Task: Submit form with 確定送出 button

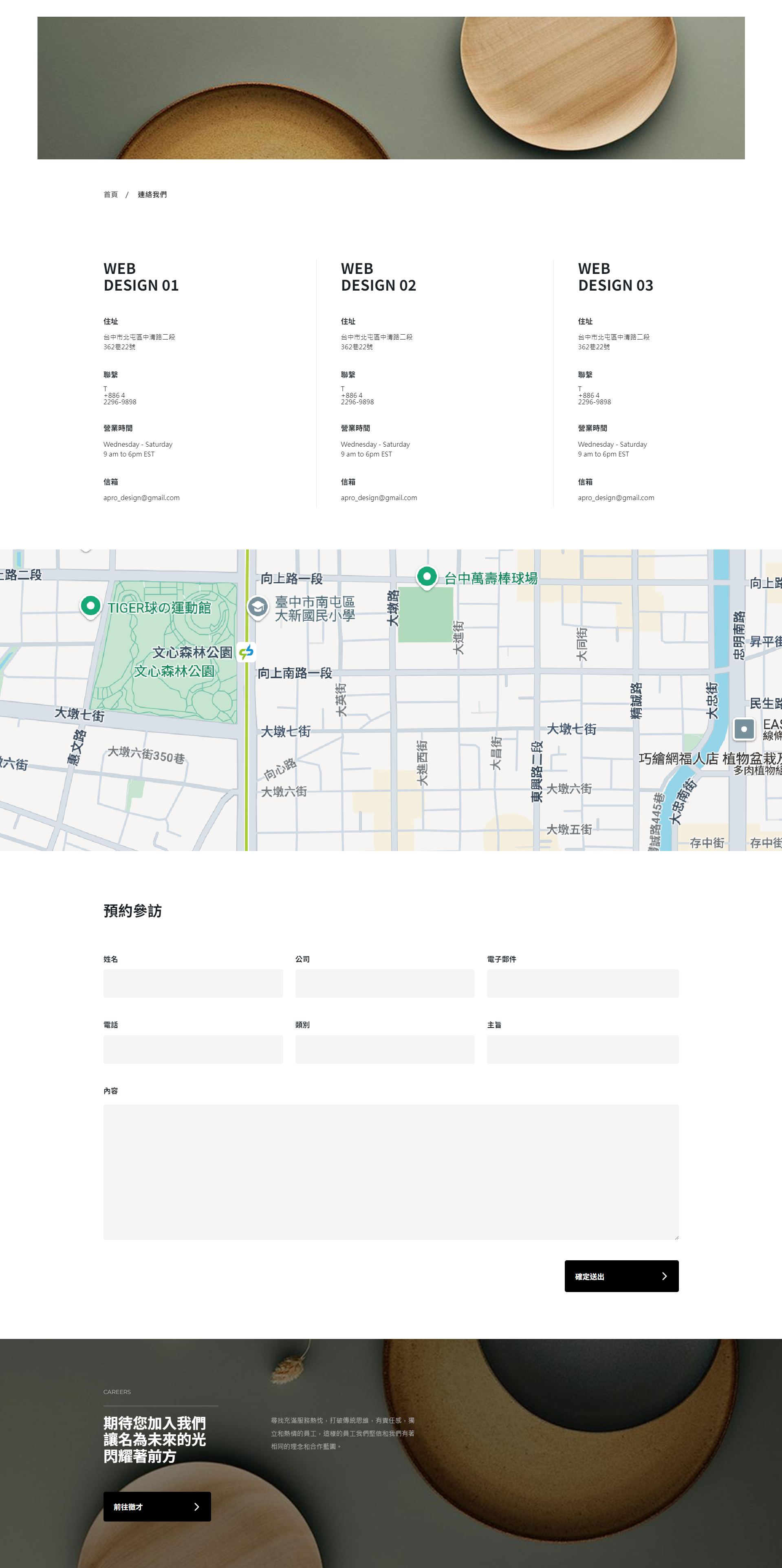Action: (621, 1276)
